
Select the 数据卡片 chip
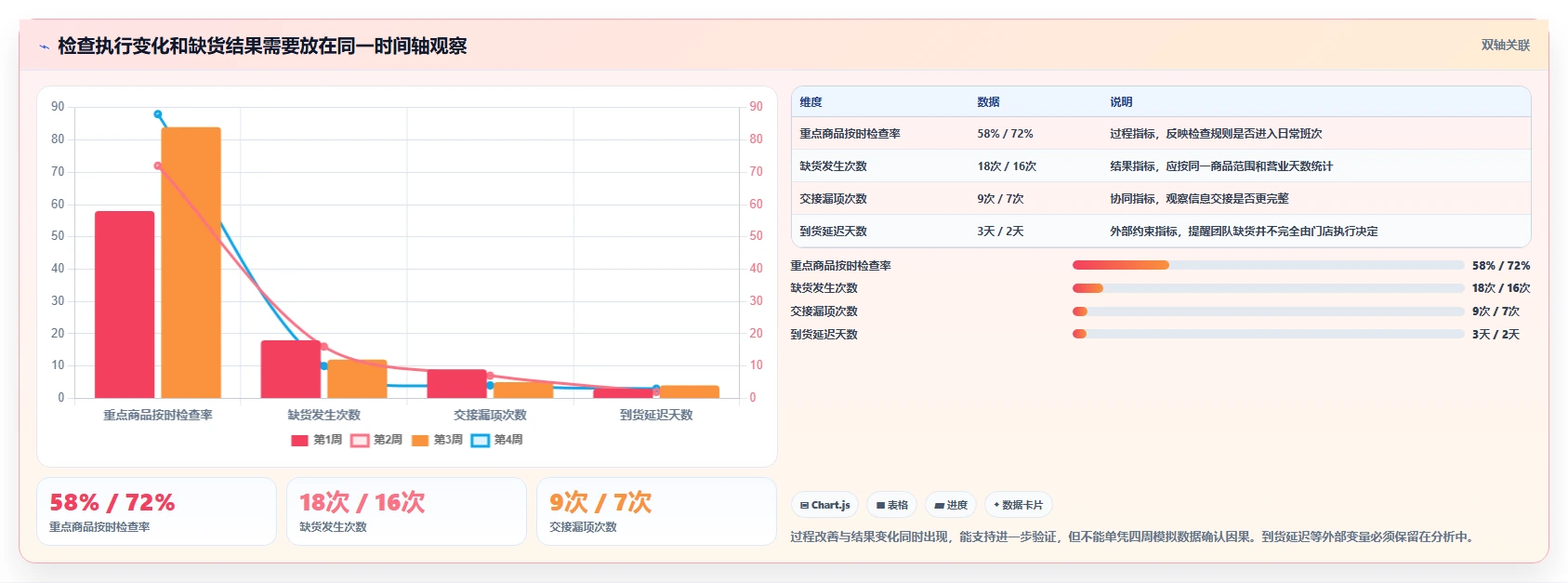[x=1019, y=505]
